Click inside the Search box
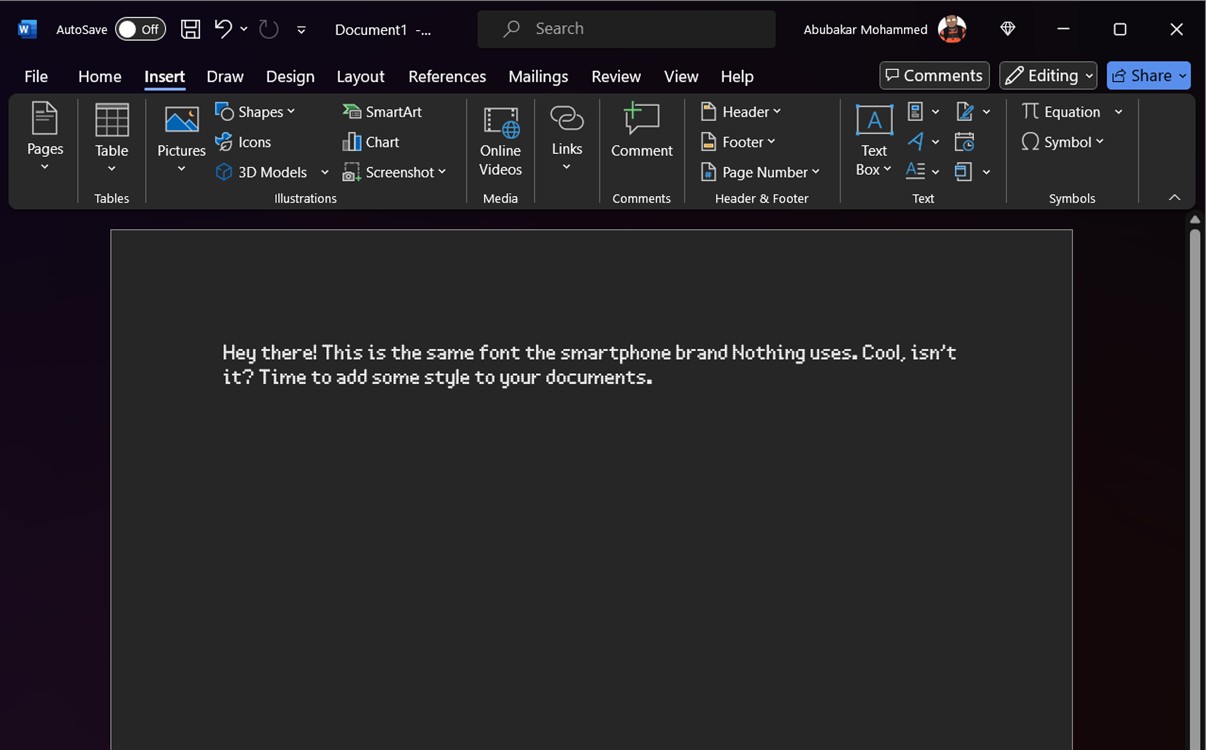This screenshot has height=750, width=1206. (626, 28)
